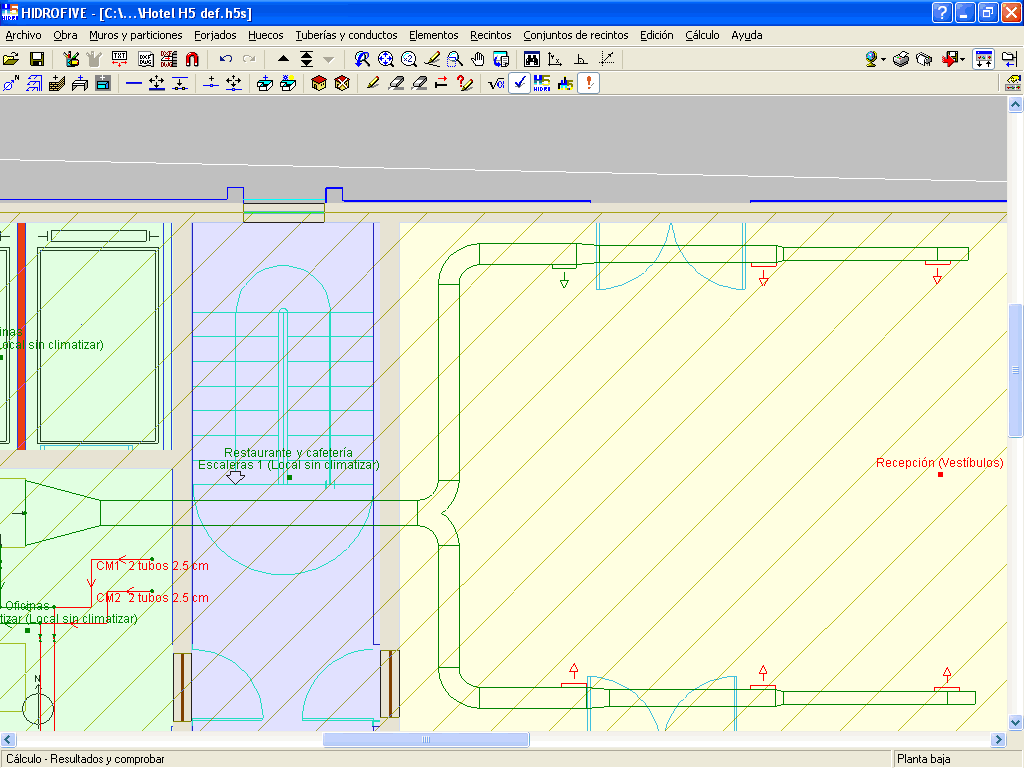Click the binoculars search icon
The image size is (1024, 768).
click(x=532, y=59)
